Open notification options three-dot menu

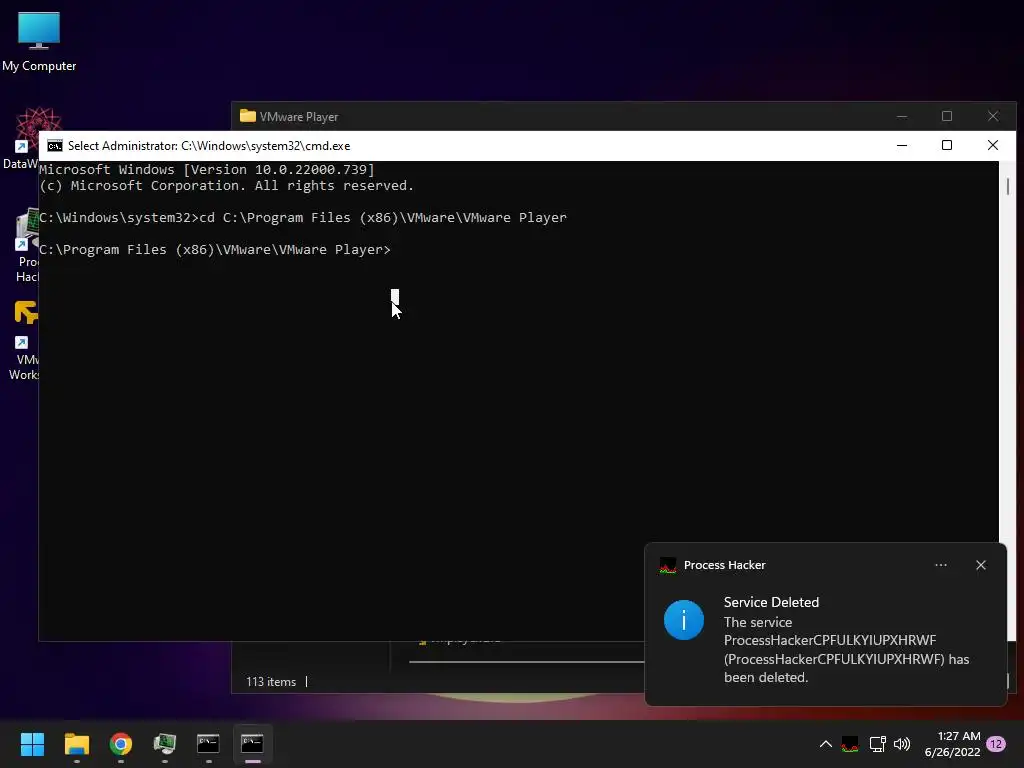(x=940, y=565)
